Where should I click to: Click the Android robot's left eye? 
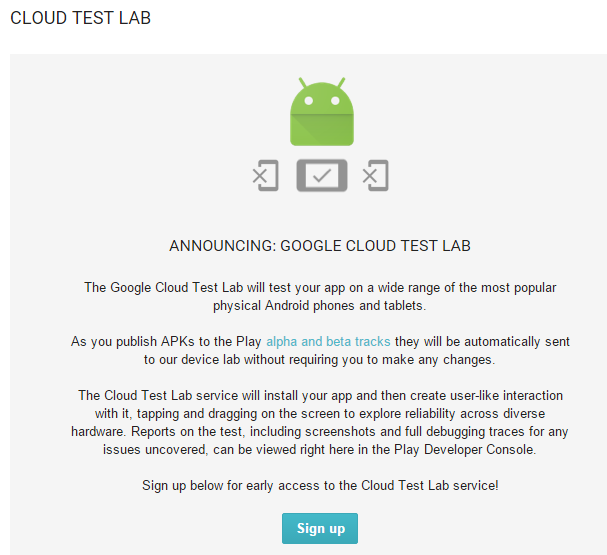[x=309, y=101]
